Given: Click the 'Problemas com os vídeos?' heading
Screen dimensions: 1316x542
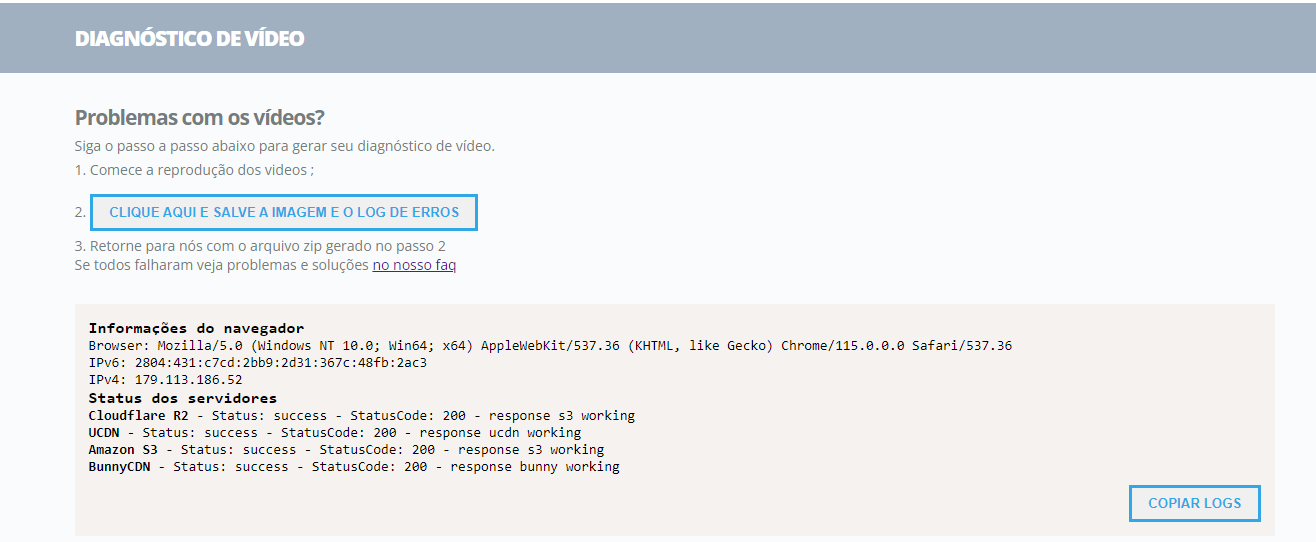Looking at the screenshot, I should pyautogui.click(x=199, y=117).
